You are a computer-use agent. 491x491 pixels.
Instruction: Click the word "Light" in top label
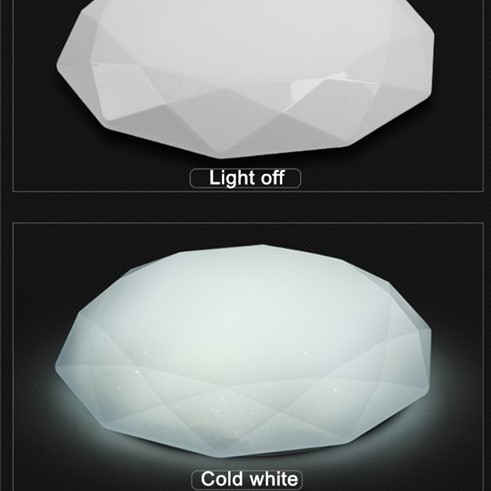coord(230,178)
